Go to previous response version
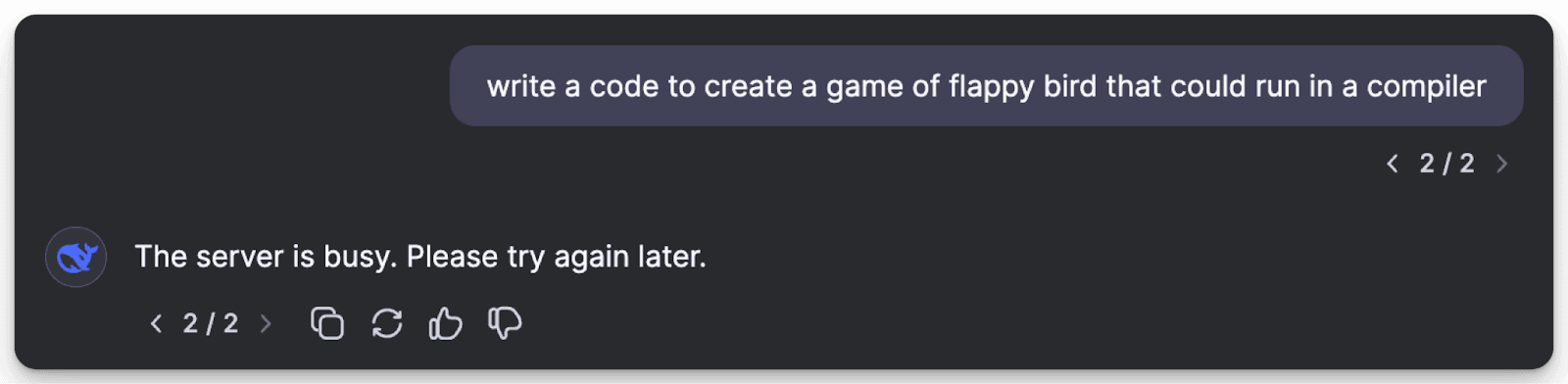1568x384 pixels. (156, 323)
